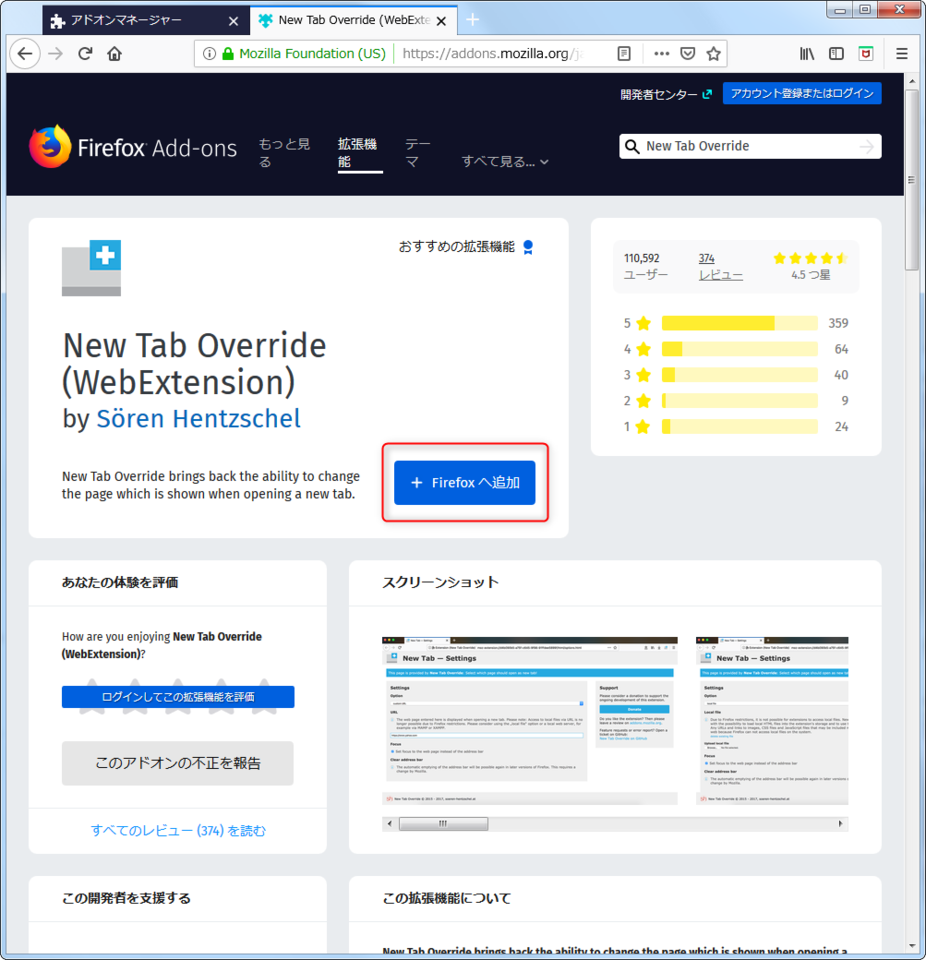The image size is (926, 960).
Task: Open reader view icon in address bar
Action: click(624, 54)
